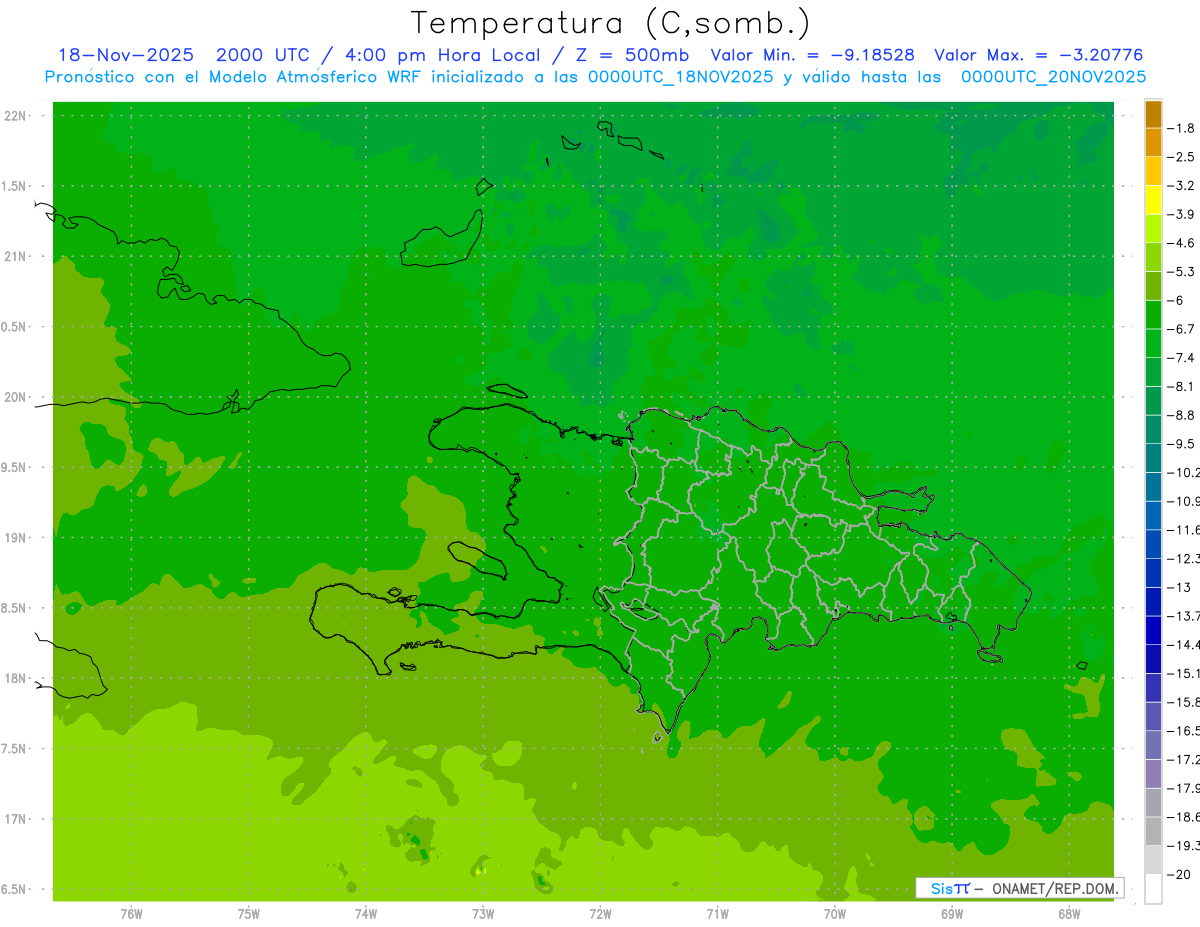This screenshot has width=1200, height=927.
Task: Pick the dark orange swatch atop the colorbar
Action: point(1153,114)
